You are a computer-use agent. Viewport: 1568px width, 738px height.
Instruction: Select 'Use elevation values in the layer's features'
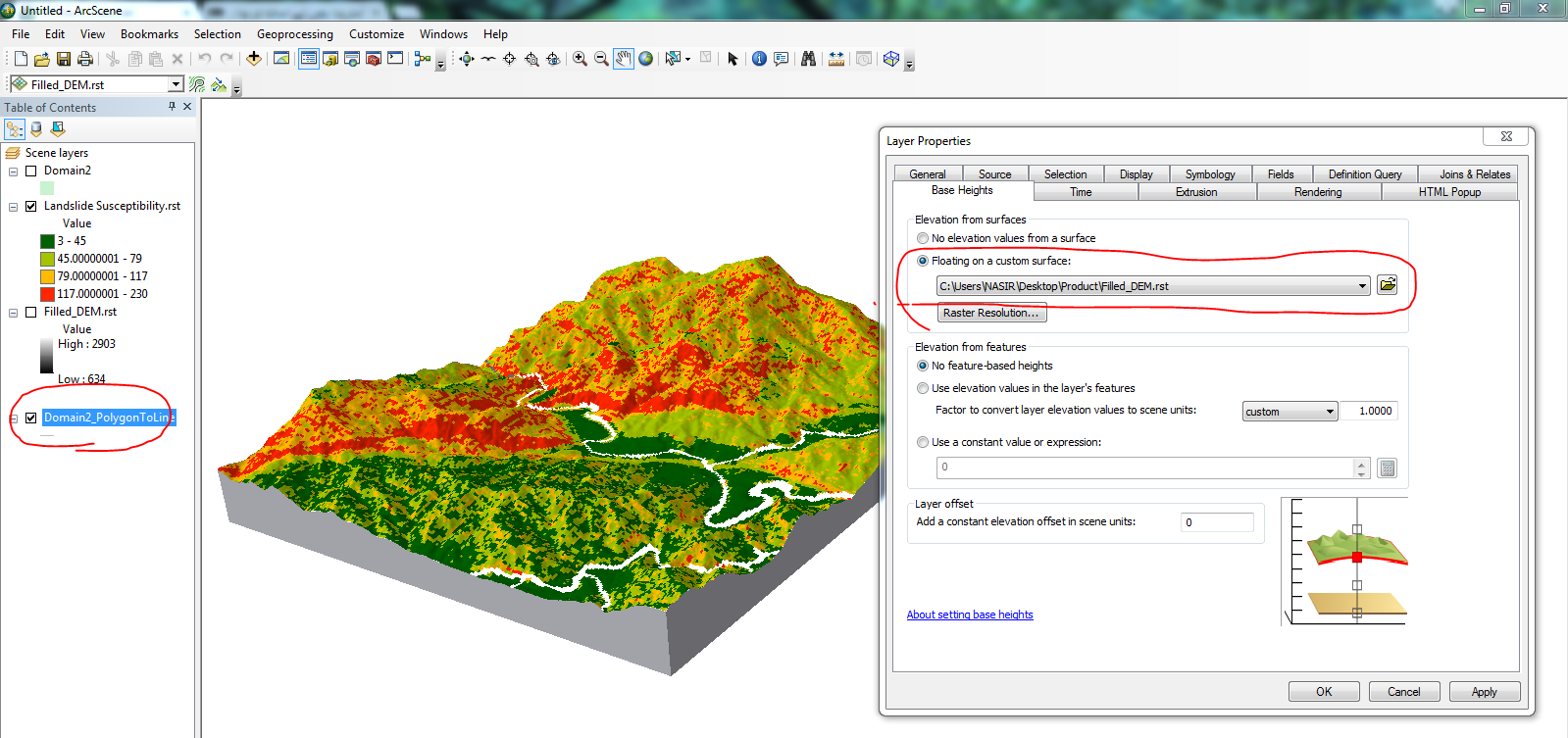click(x=923, y=388)
